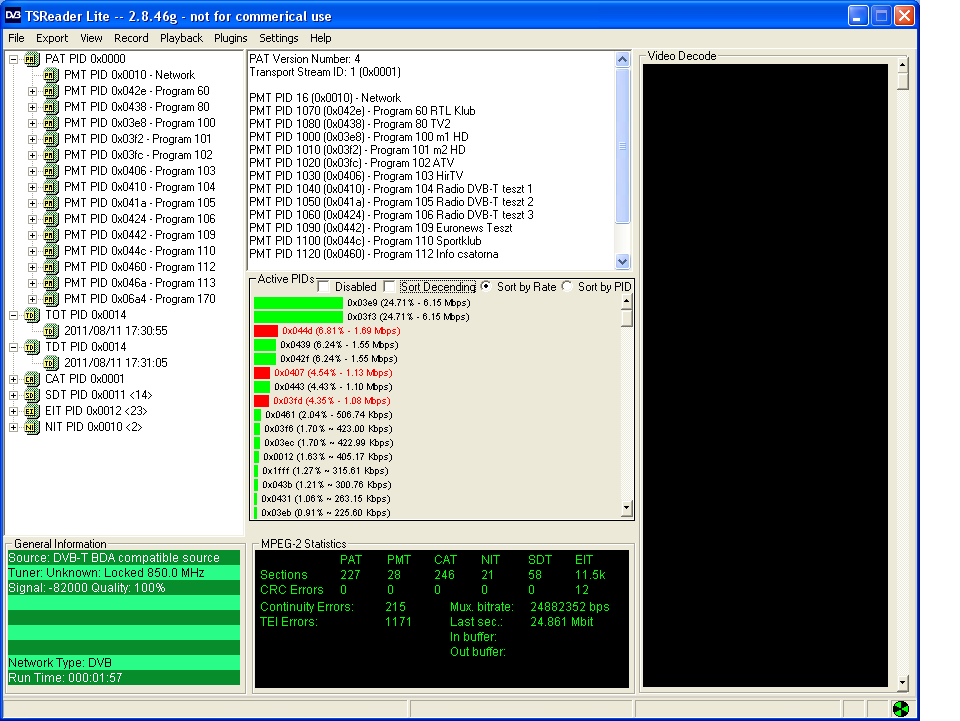
Task: Enable the Sort Decending checkbox
Action: coord(389,286)
